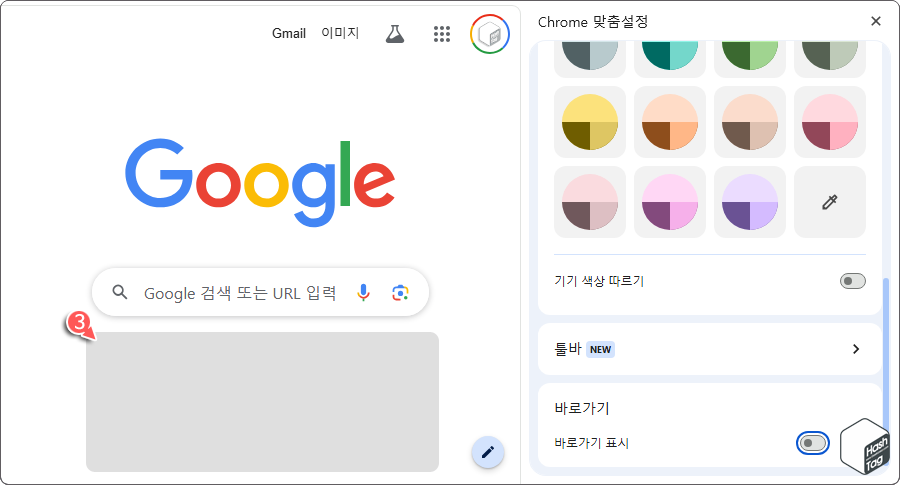This screenshot has height=485, width=900.
Task: Select the violet purple theme swatch
Action: (x=750, y=202)
